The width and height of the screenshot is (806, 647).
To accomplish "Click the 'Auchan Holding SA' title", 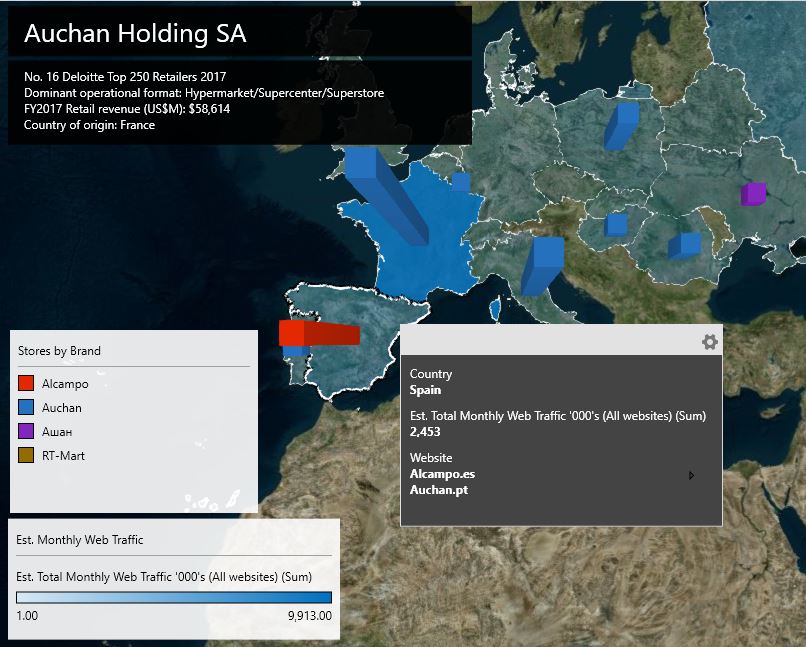I will click(x=135, y=33).
